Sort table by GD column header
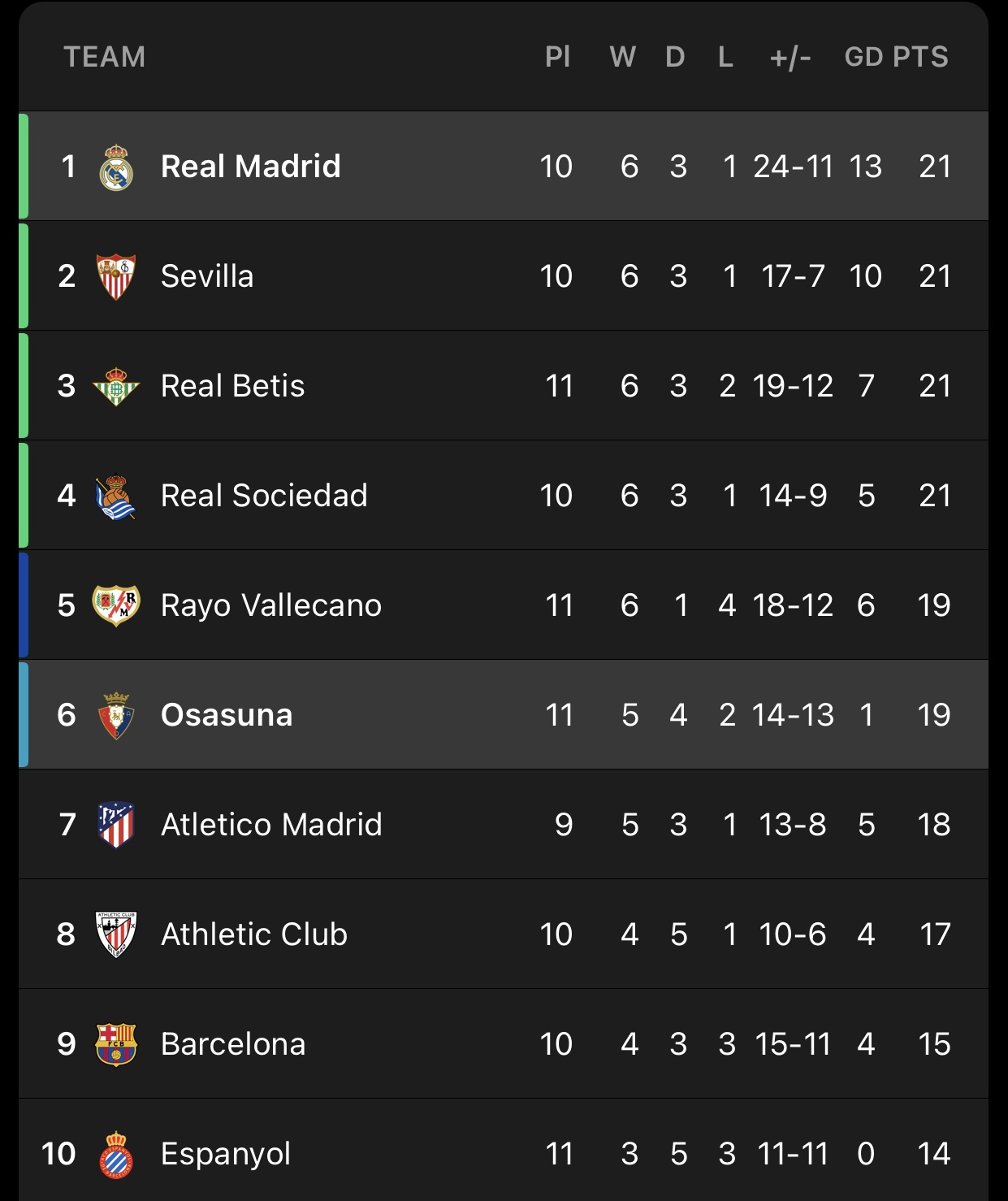Image resolution: width=1008 pixels, height=1201 pixels. (x=863, y=57)
